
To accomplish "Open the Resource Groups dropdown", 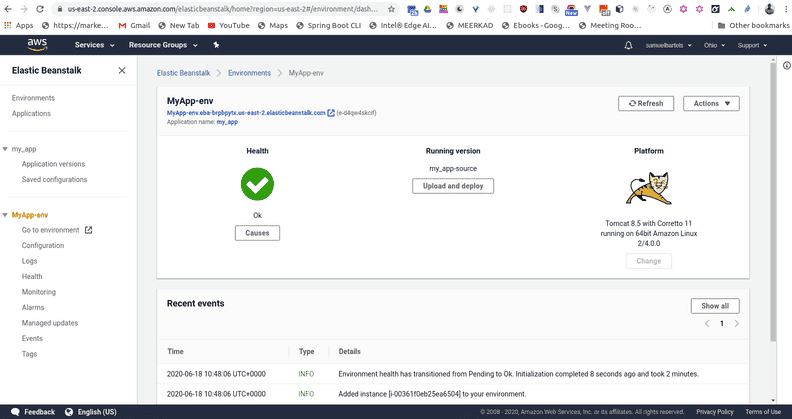I will [163, 45].
